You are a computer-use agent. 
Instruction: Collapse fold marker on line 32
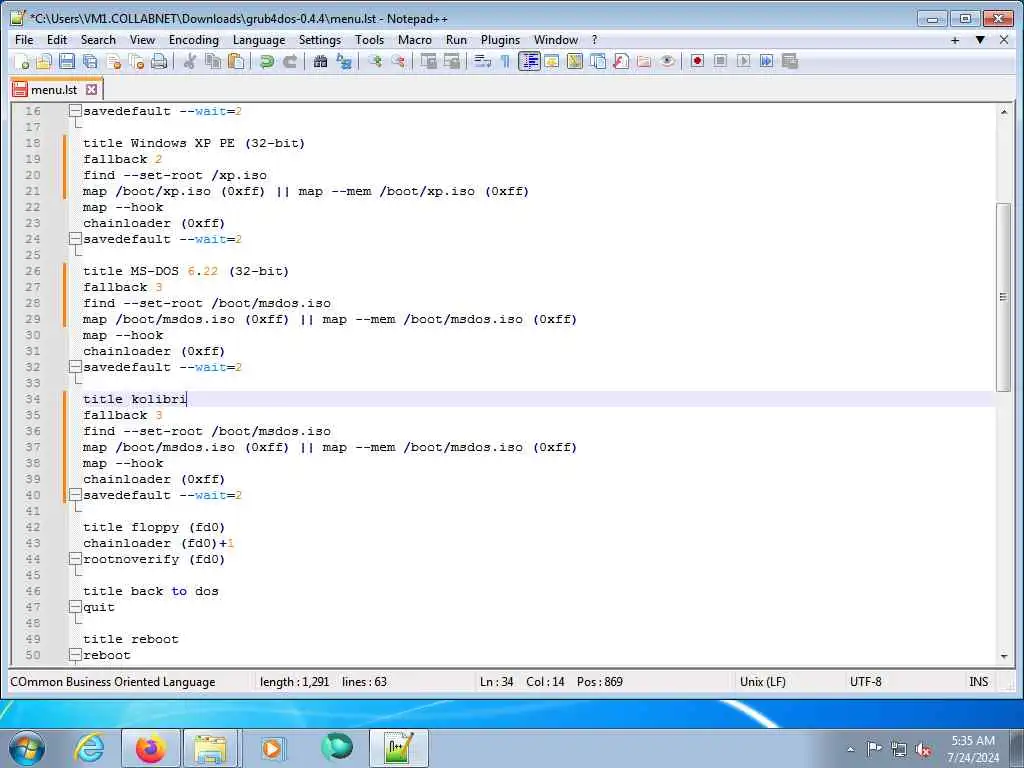coord(76,367)
